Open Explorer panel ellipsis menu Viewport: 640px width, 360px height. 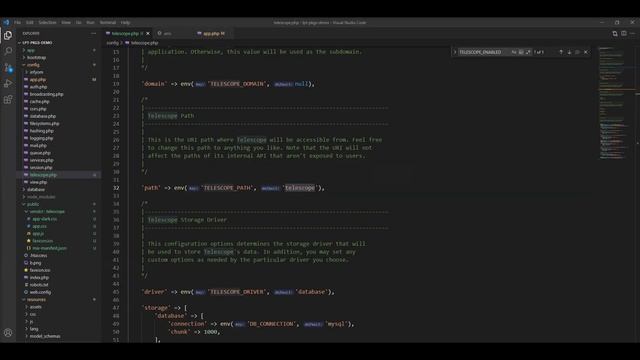93,33
